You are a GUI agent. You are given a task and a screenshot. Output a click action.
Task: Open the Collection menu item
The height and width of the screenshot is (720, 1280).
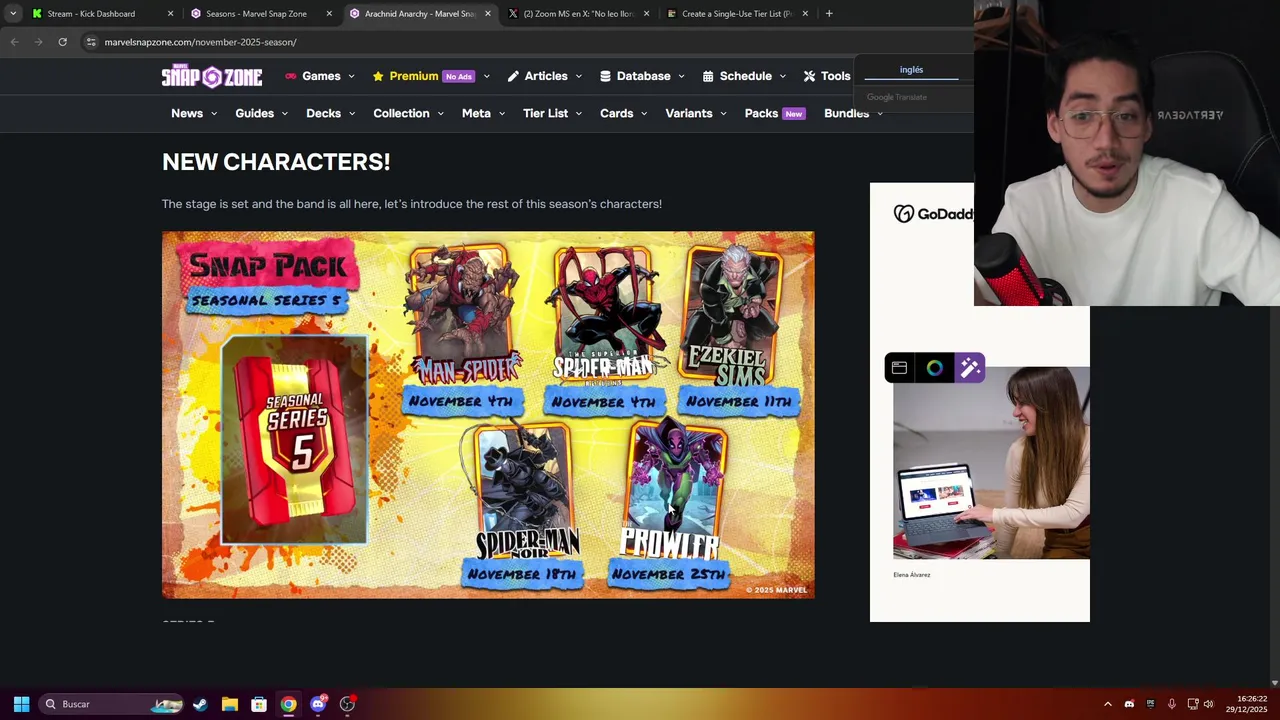pyautogui.click(x=401, y=113)
